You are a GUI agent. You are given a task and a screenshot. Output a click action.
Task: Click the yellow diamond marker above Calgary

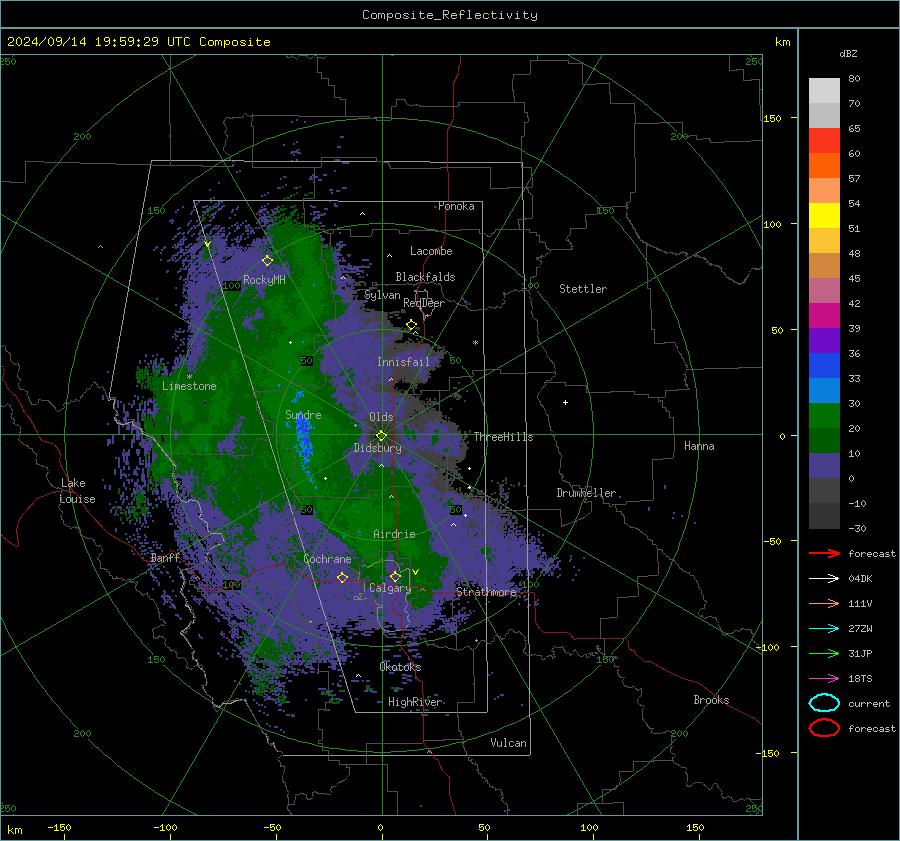point(395,576)
